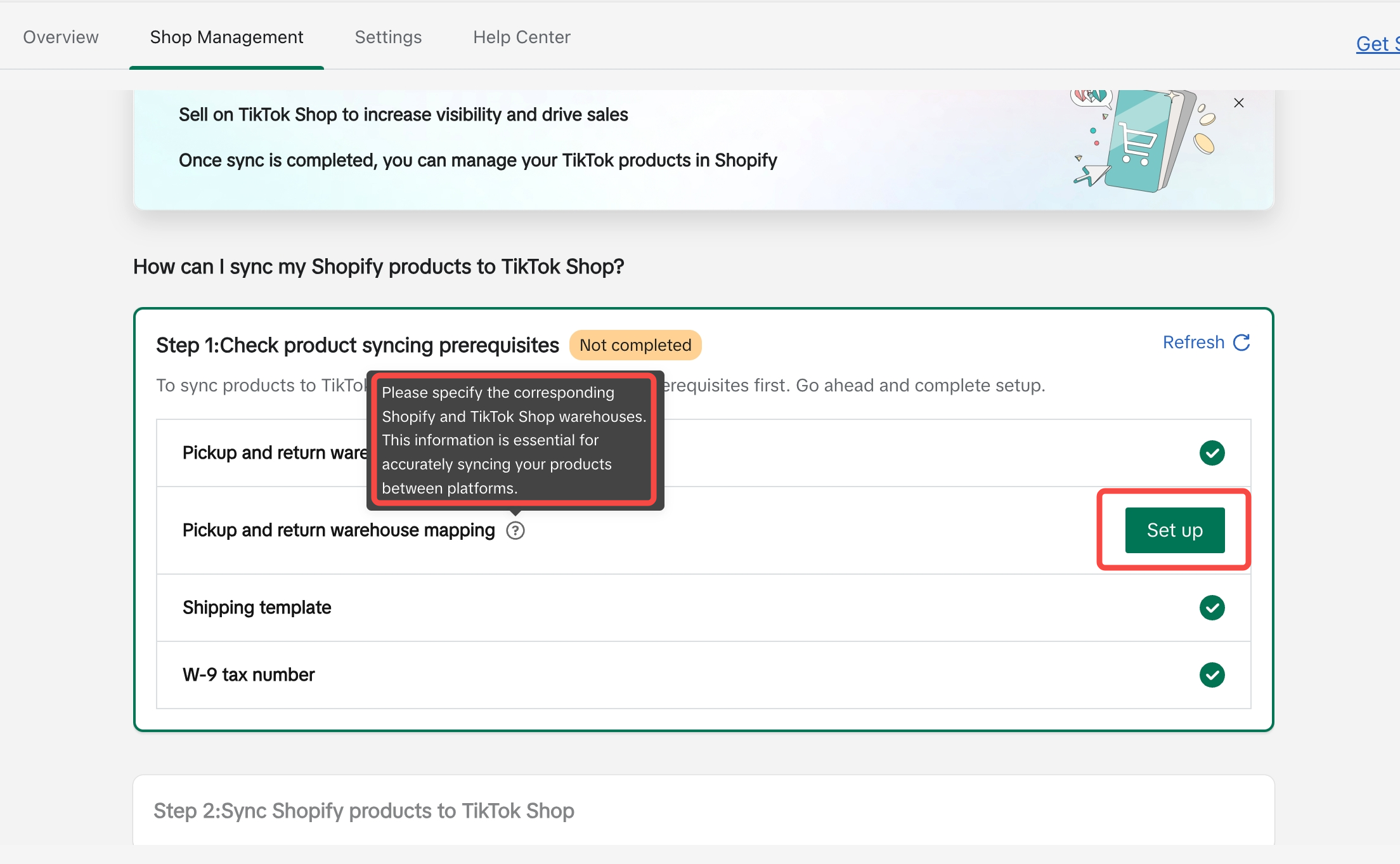Click the Refresh circular arrow icon
The height and width of the screenshot is (864, 1400).
(1241, 343)
